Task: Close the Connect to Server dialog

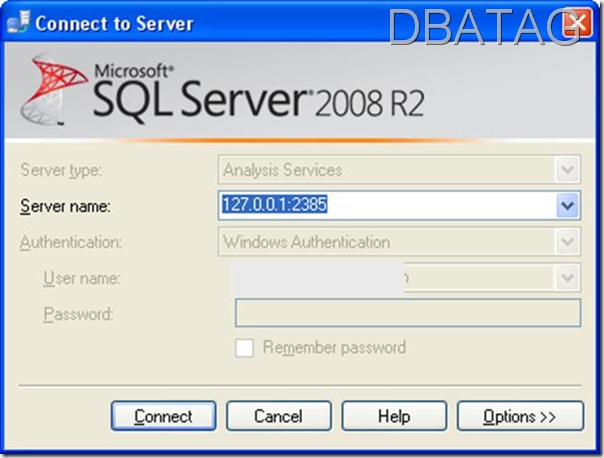Action: tap(577, 22)
